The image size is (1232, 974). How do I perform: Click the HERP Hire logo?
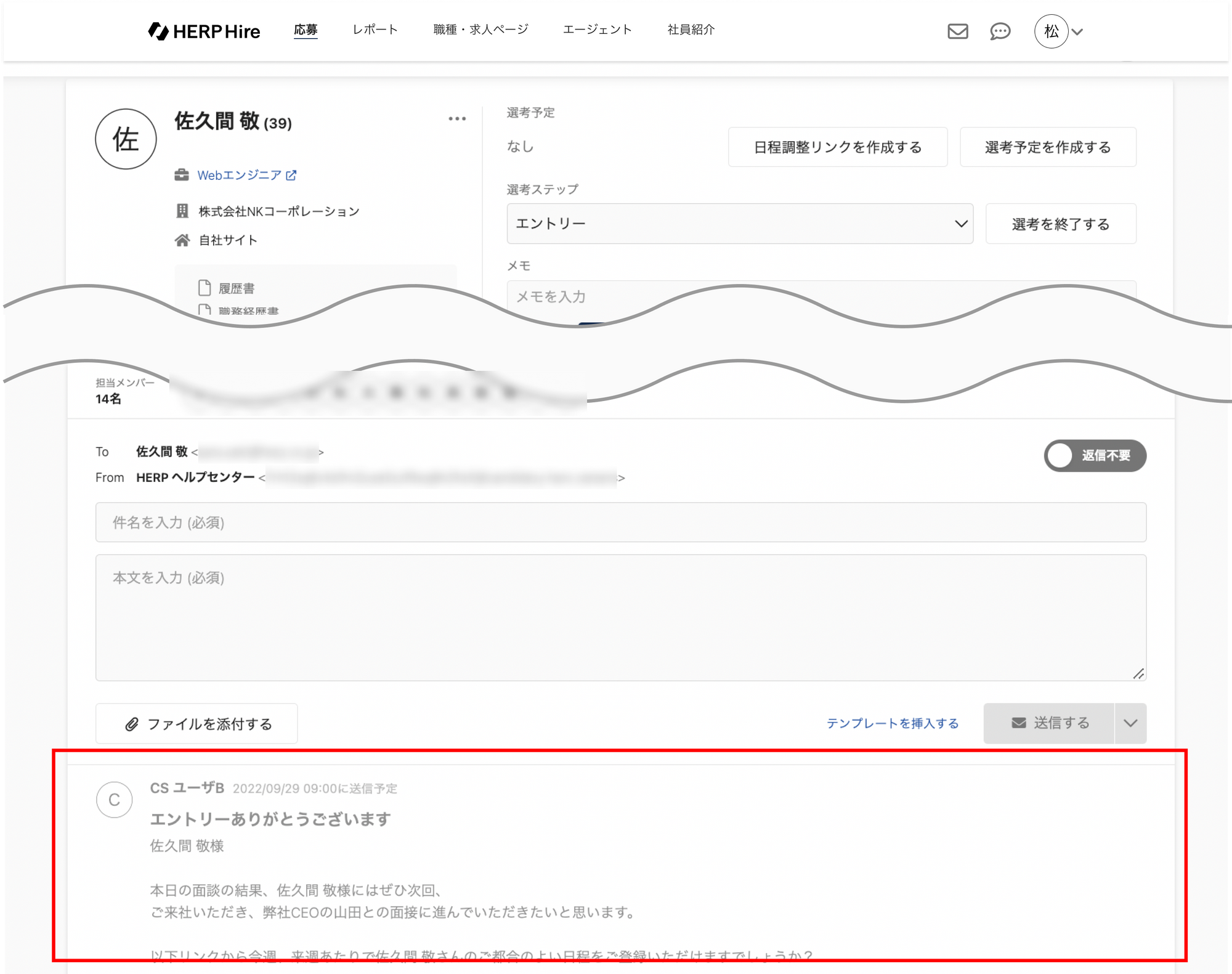pos(205,31)
